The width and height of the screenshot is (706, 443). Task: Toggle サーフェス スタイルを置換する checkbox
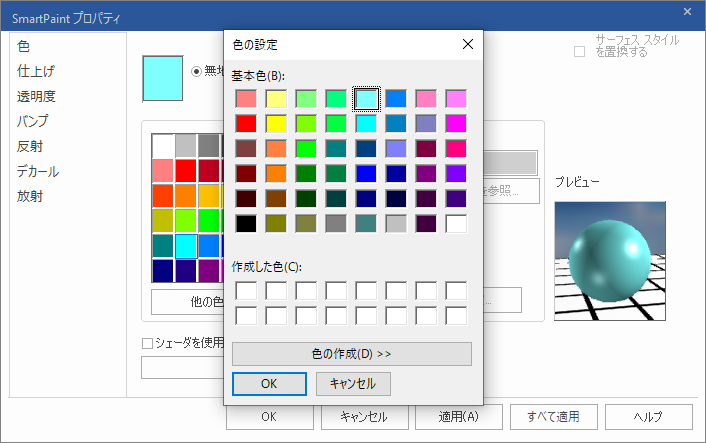coord(579,51)
